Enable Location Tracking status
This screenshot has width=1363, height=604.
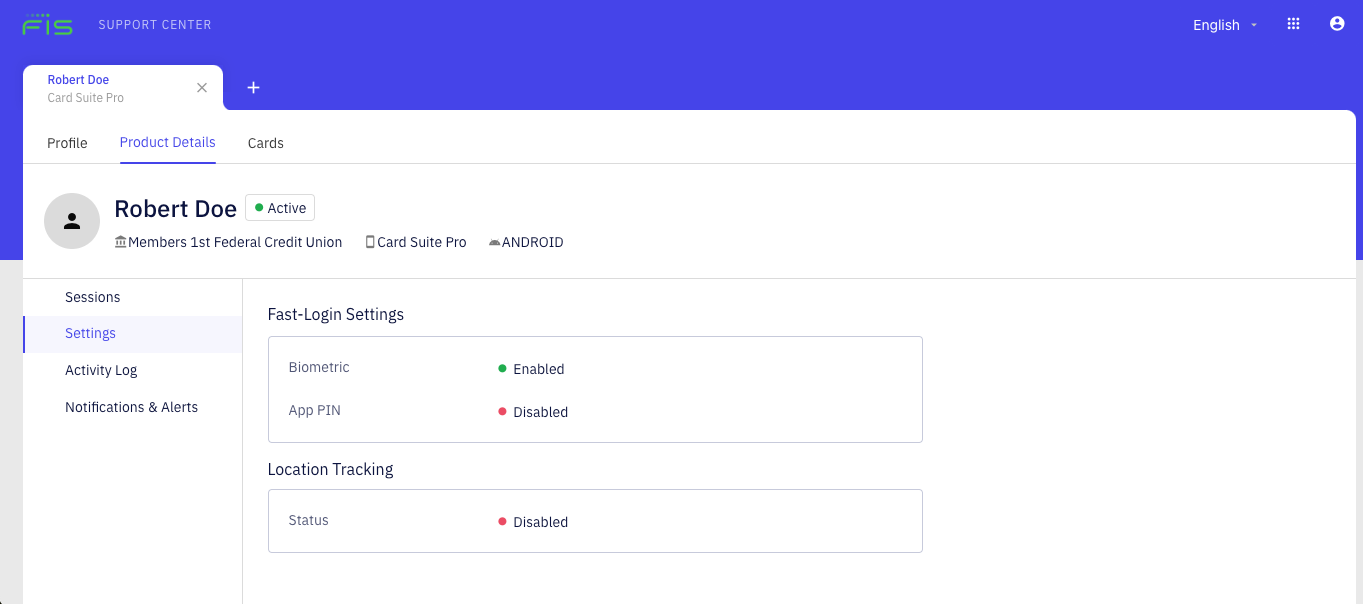tap(540, 521)
